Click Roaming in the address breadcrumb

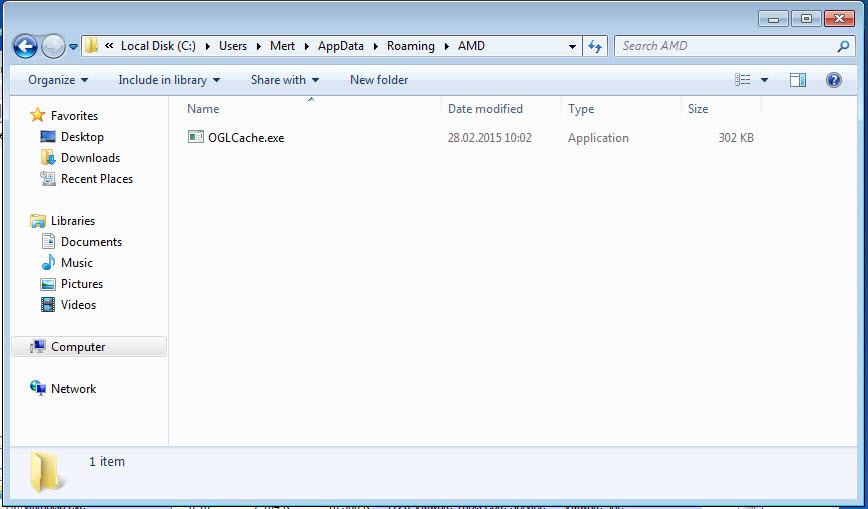[x=410, y=46]
